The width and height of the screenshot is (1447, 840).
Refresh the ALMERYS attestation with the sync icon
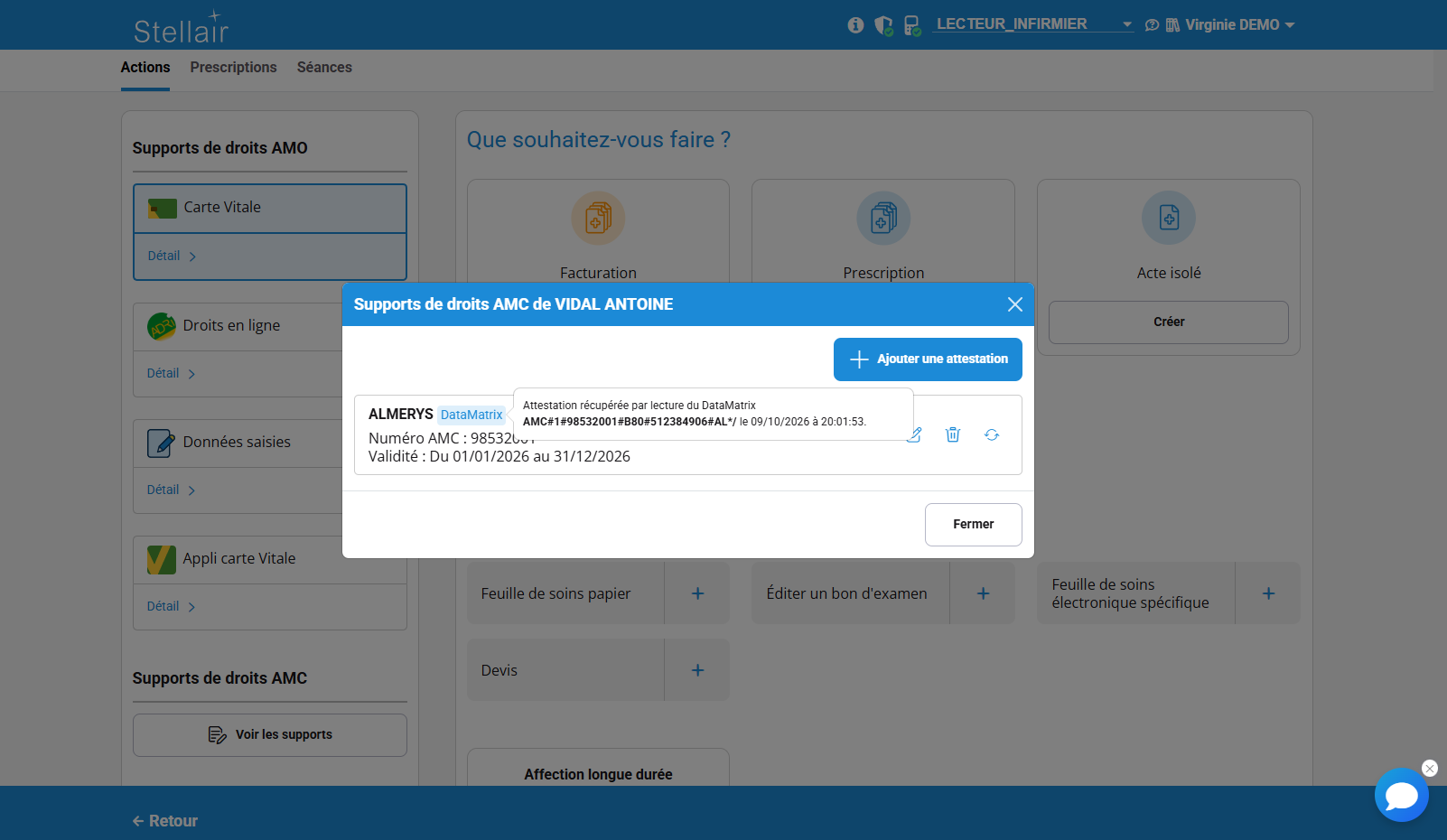click(x=992, y=434)
